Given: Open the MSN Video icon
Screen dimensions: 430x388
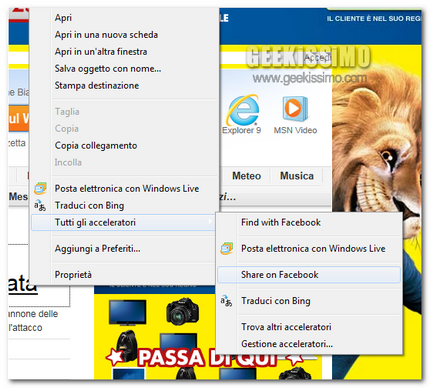Looking at the screenshot, I should pyautogui.click(x=295, y=109).
